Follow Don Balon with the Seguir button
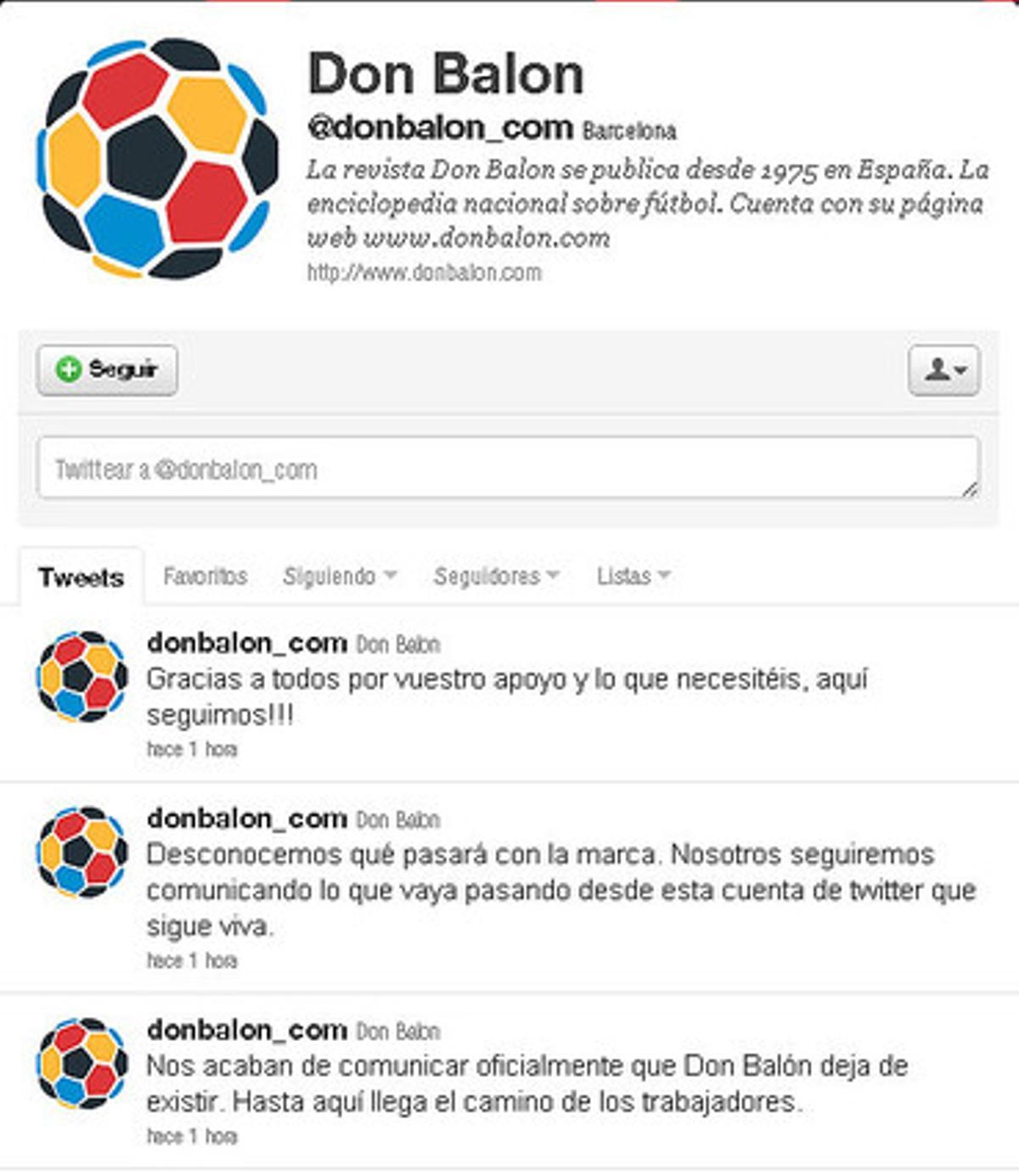 [x=107, y=370]
